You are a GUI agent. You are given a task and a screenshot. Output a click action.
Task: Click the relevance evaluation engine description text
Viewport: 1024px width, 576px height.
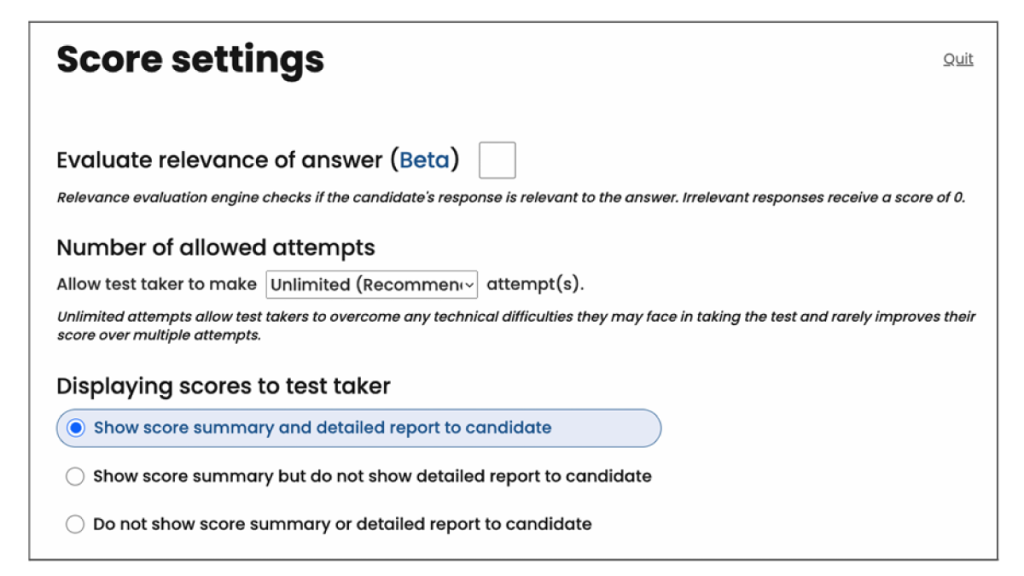click(510, 198)
